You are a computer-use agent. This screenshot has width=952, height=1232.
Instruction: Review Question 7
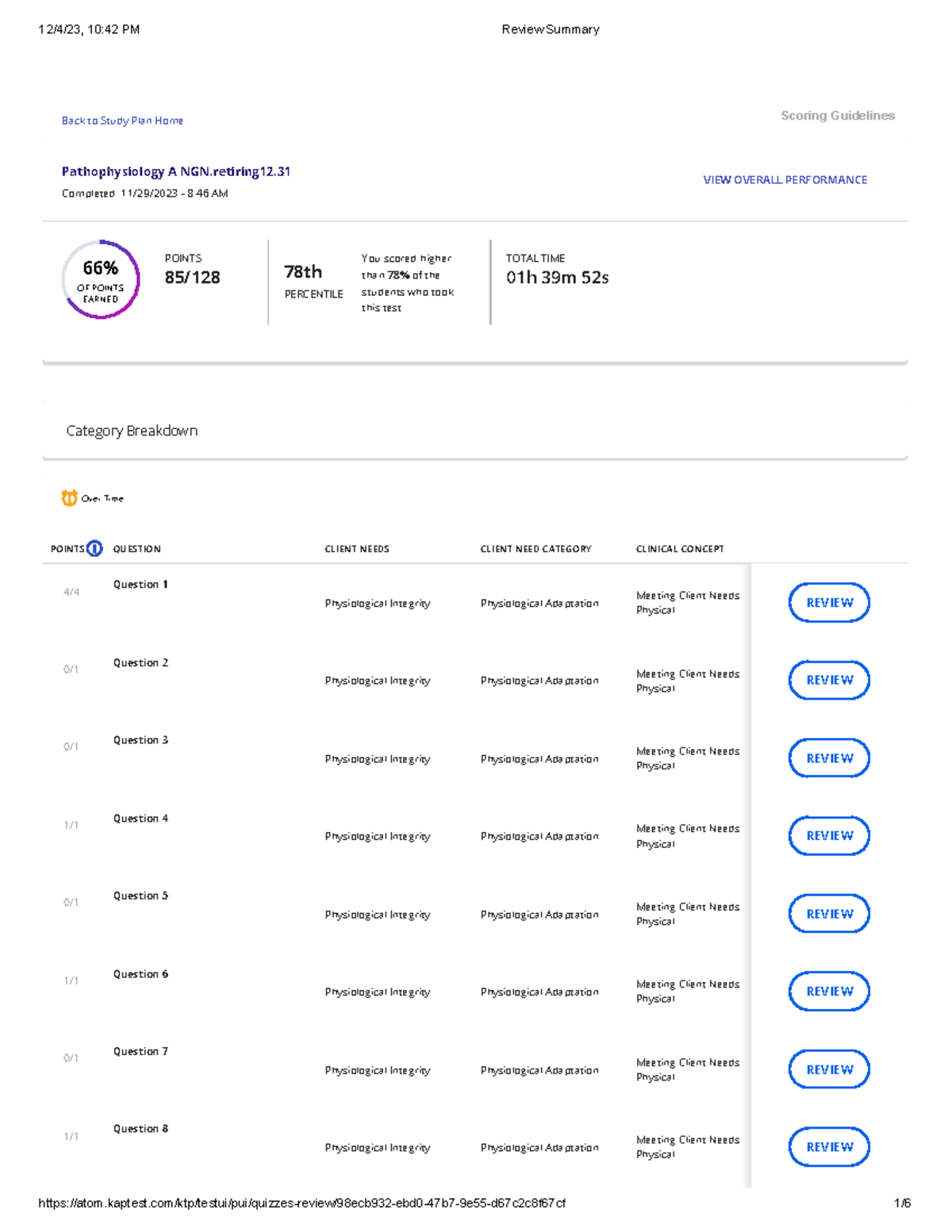click(829, 1069)
